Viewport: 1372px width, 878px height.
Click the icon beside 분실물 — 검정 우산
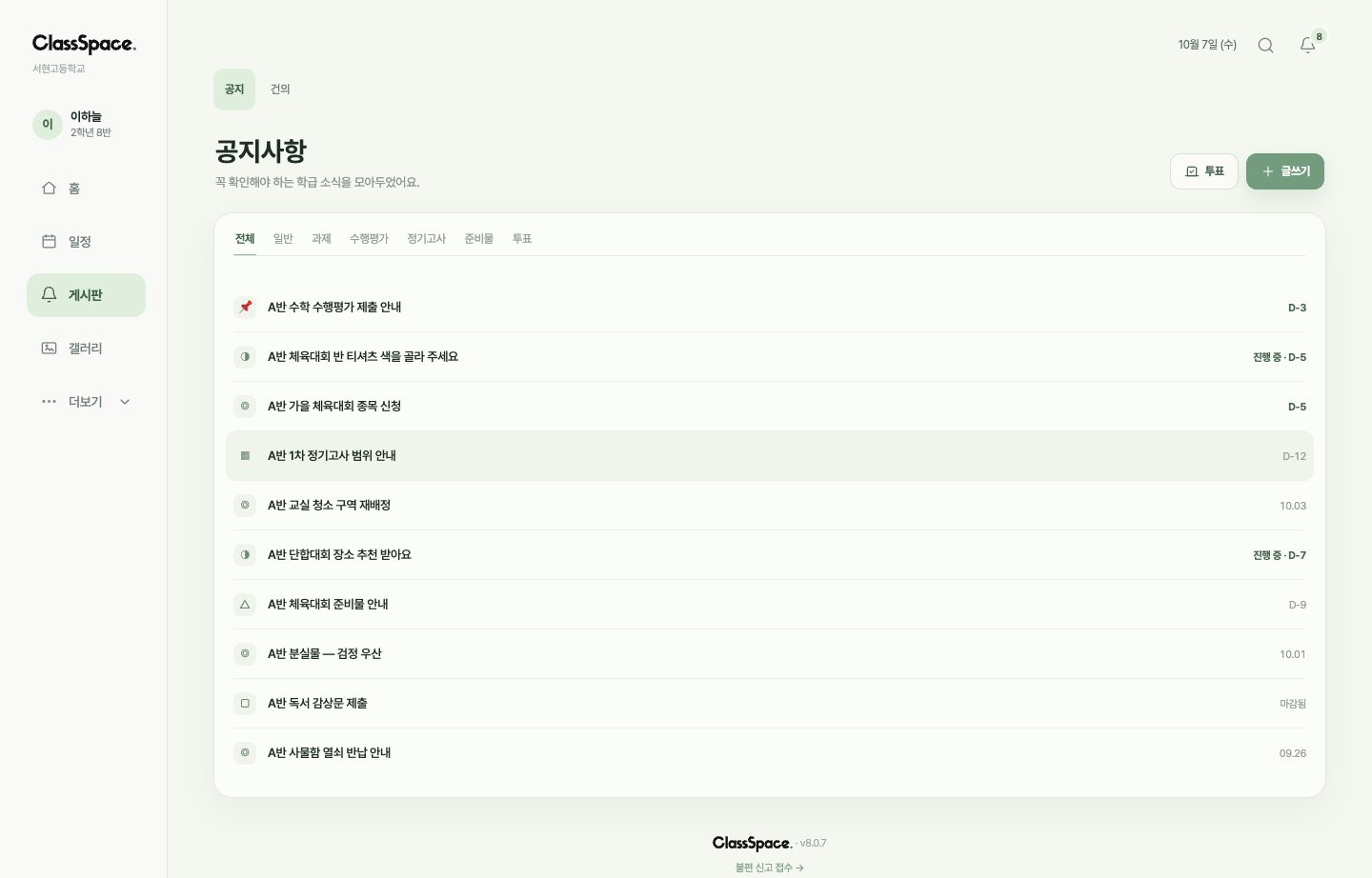pyautogui.click(x=245, y=653)
